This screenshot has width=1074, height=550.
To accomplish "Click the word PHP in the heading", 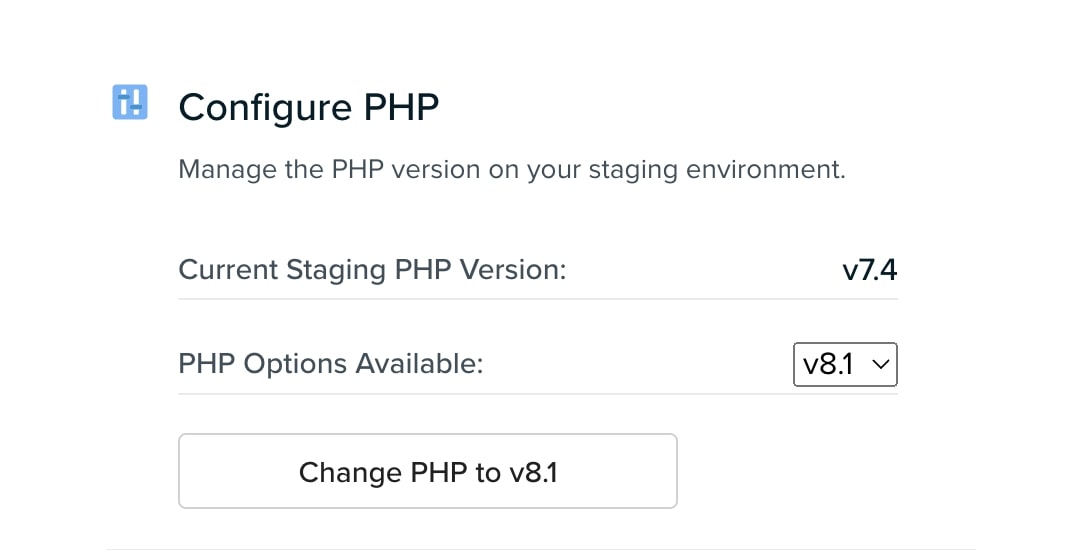I will click(x=401, y=108).
